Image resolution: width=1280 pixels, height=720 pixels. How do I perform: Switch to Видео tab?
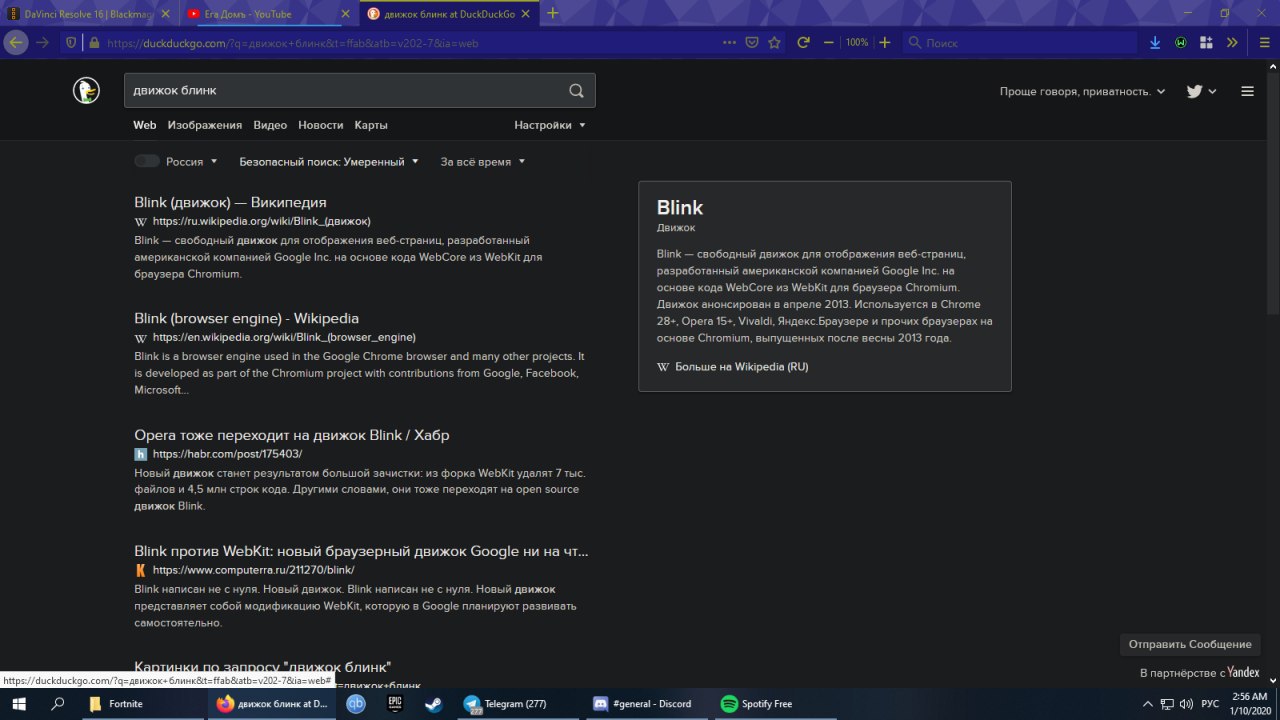coord(270,125)
